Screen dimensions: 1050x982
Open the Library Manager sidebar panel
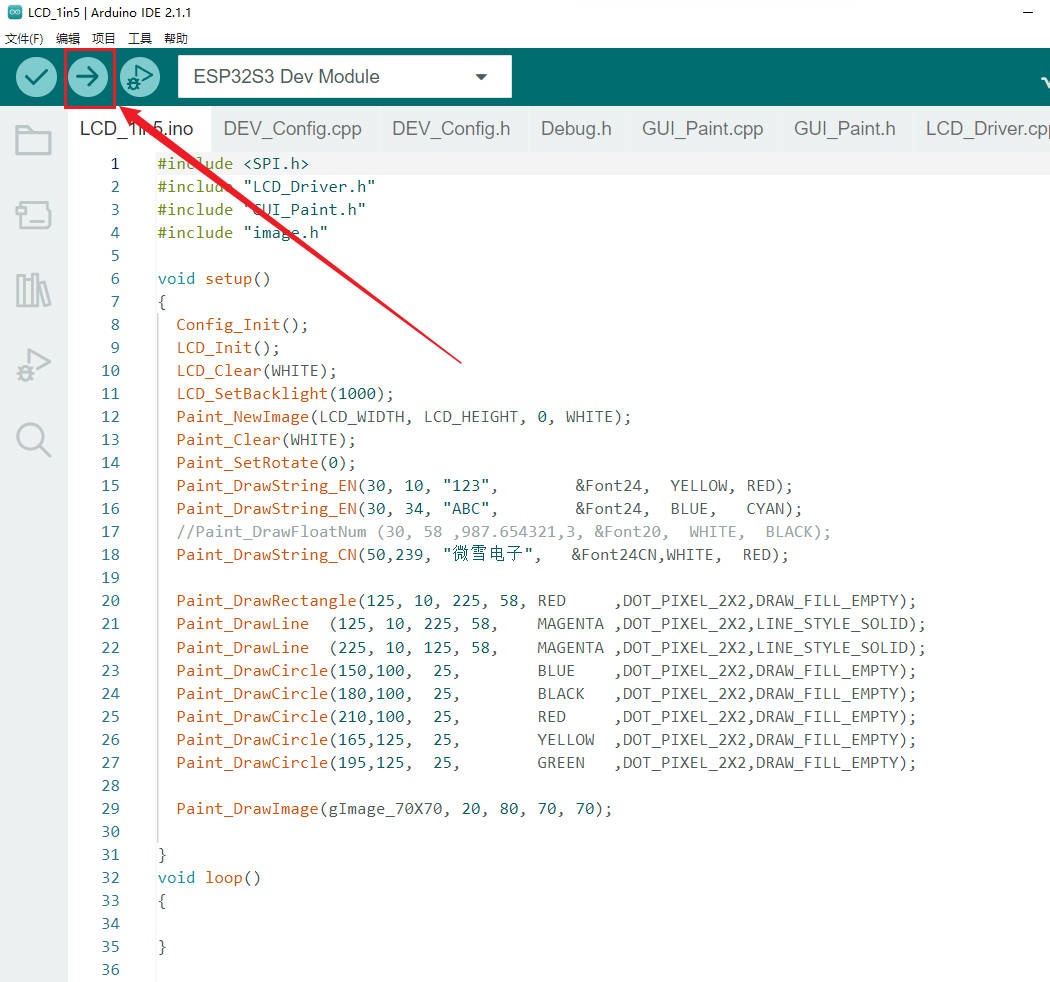tap(33, 290)
